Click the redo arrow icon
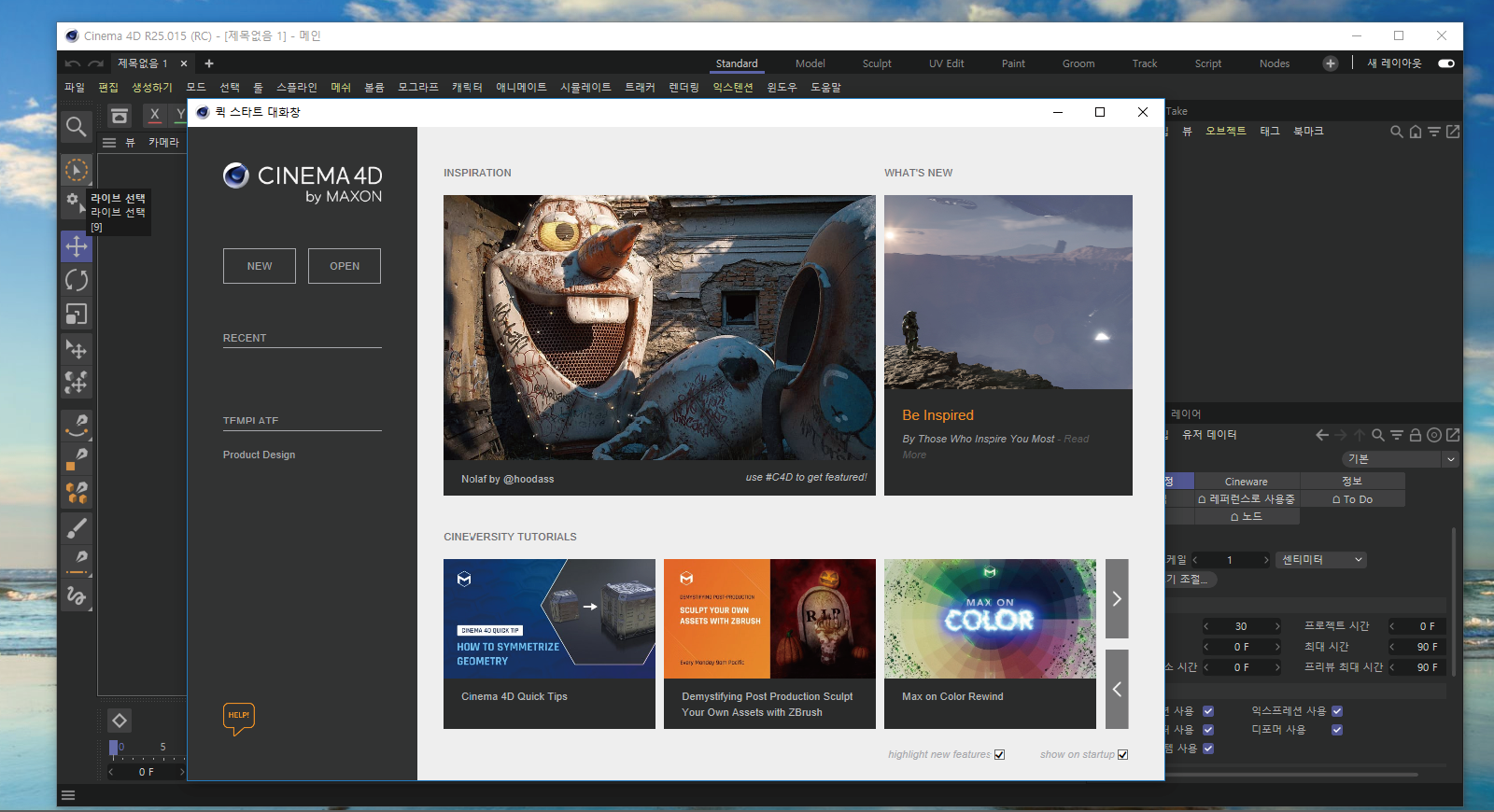Screen dimensions: 1494x812 click(95, 63)
